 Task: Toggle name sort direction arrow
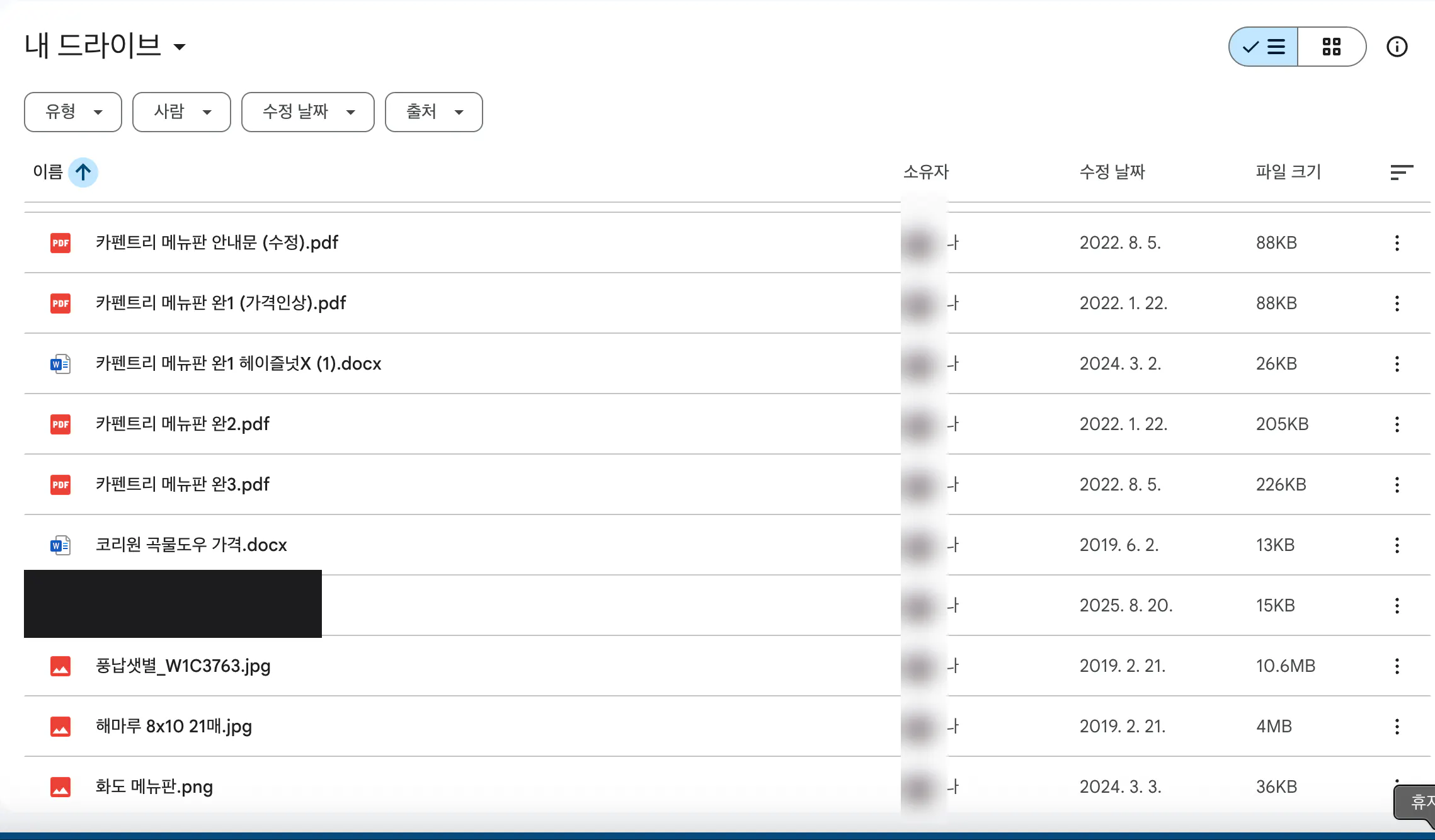[83, 172]
